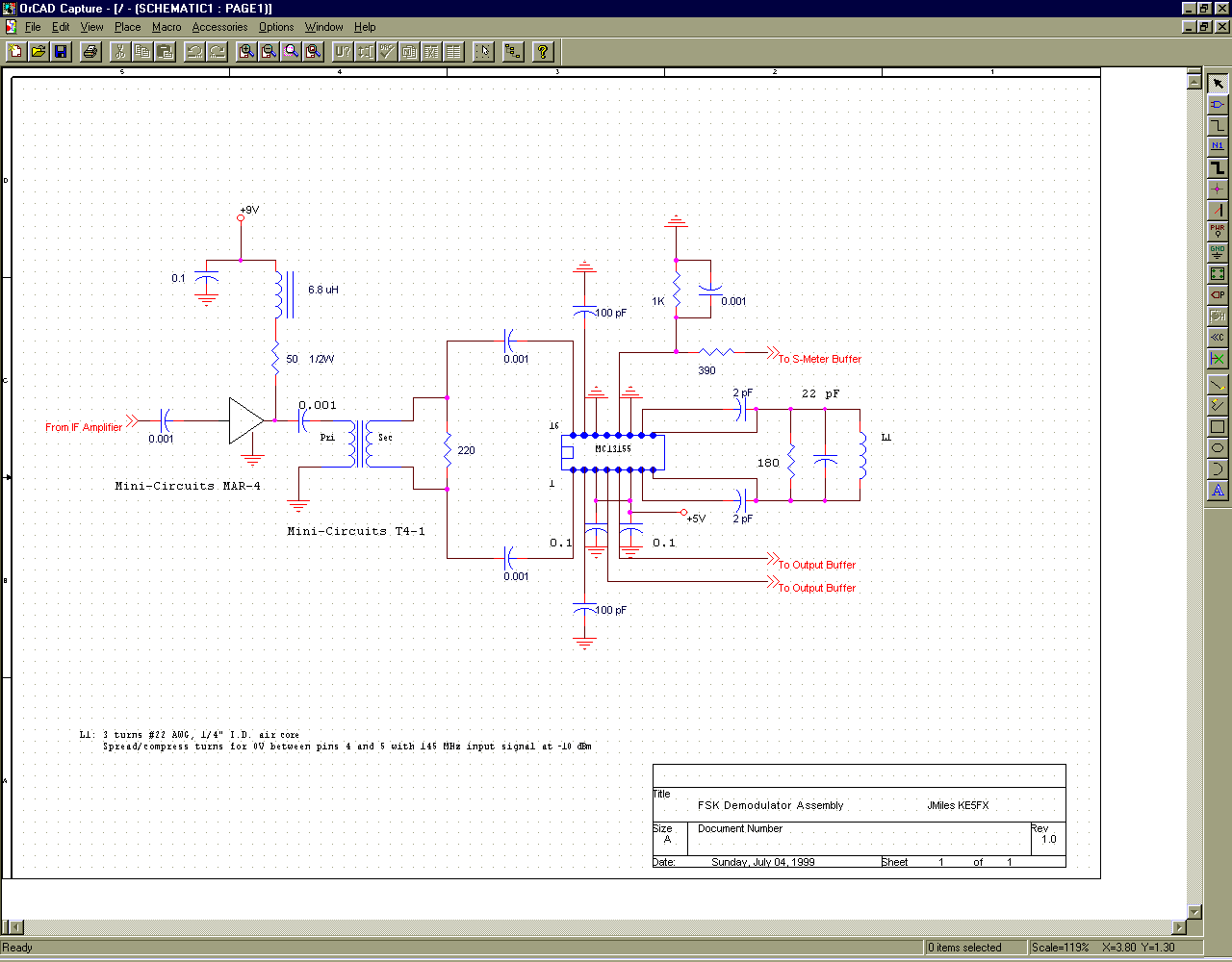Choose the Place Ground symbol tool

pos(1218,252)
